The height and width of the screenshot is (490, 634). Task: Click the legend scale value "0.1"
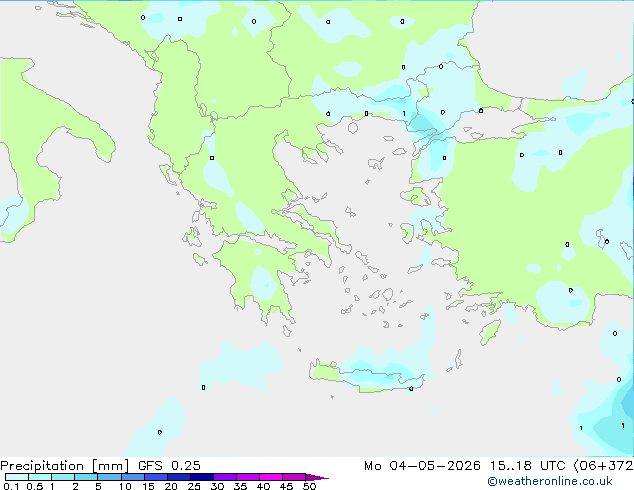tap(11, 486)
